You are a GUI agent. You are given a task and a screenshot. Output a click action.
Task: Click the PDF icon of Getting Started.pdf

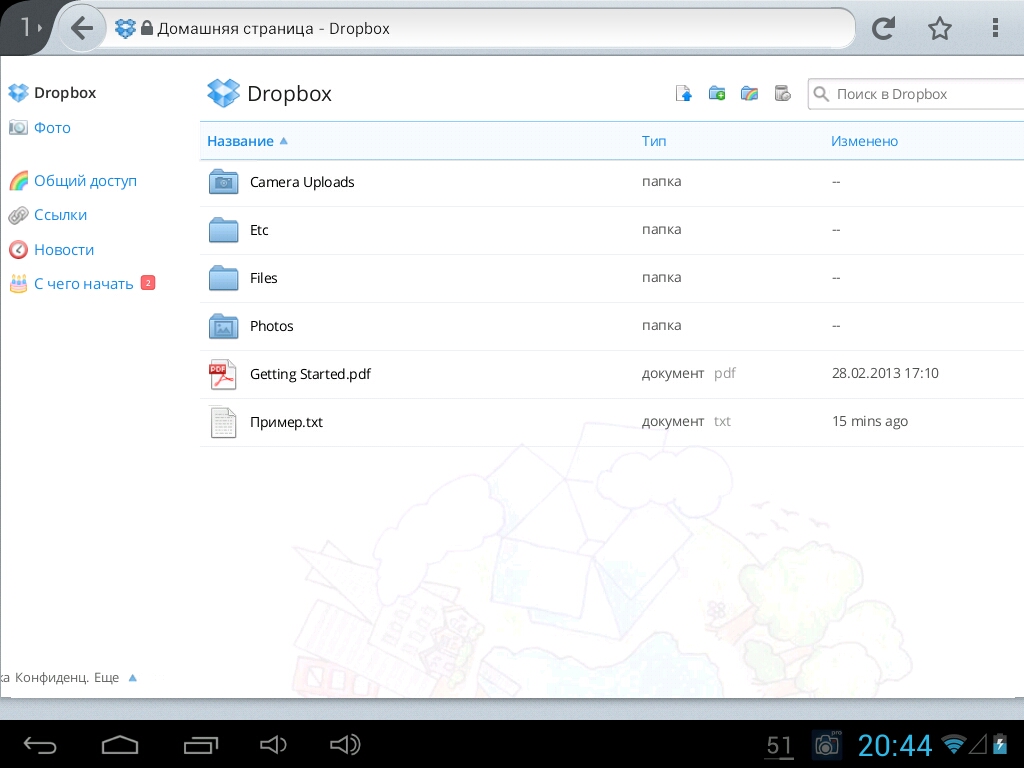(223, 374)
